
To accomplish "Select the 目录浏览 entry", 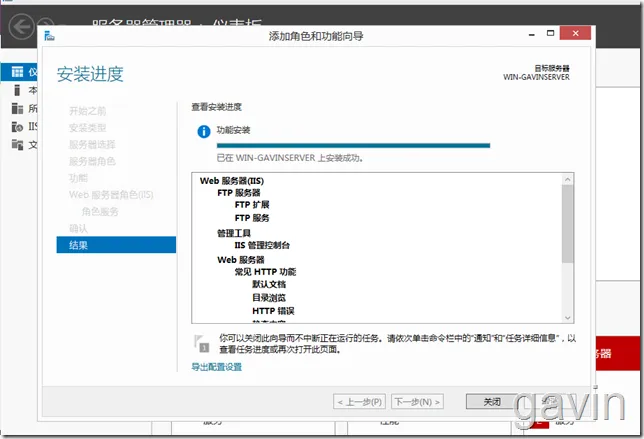I will tap(269, 298).
